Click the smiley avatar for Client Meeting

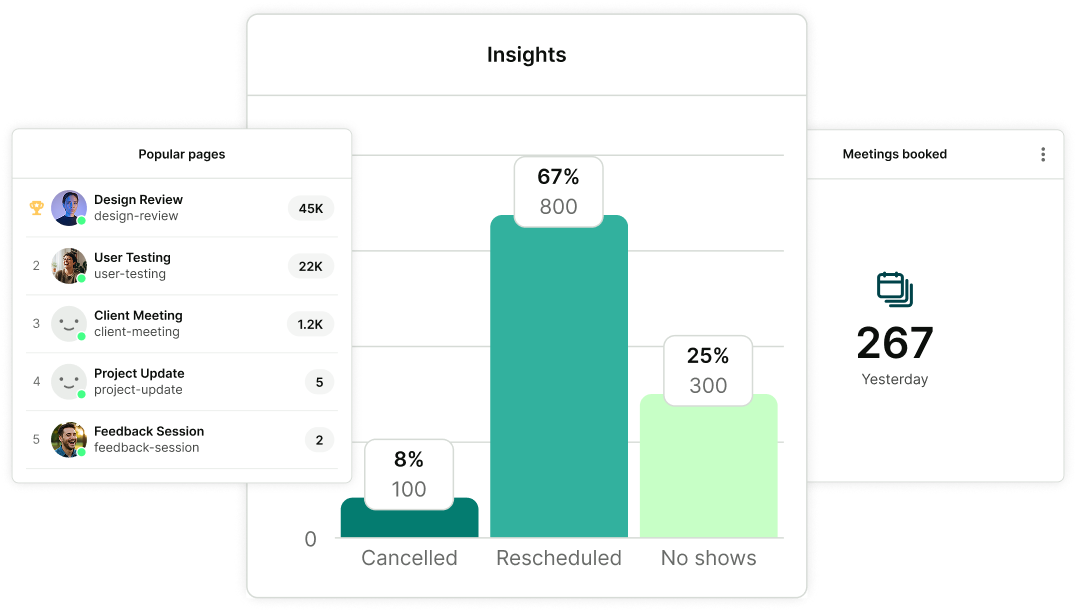(x=68, y=324)
